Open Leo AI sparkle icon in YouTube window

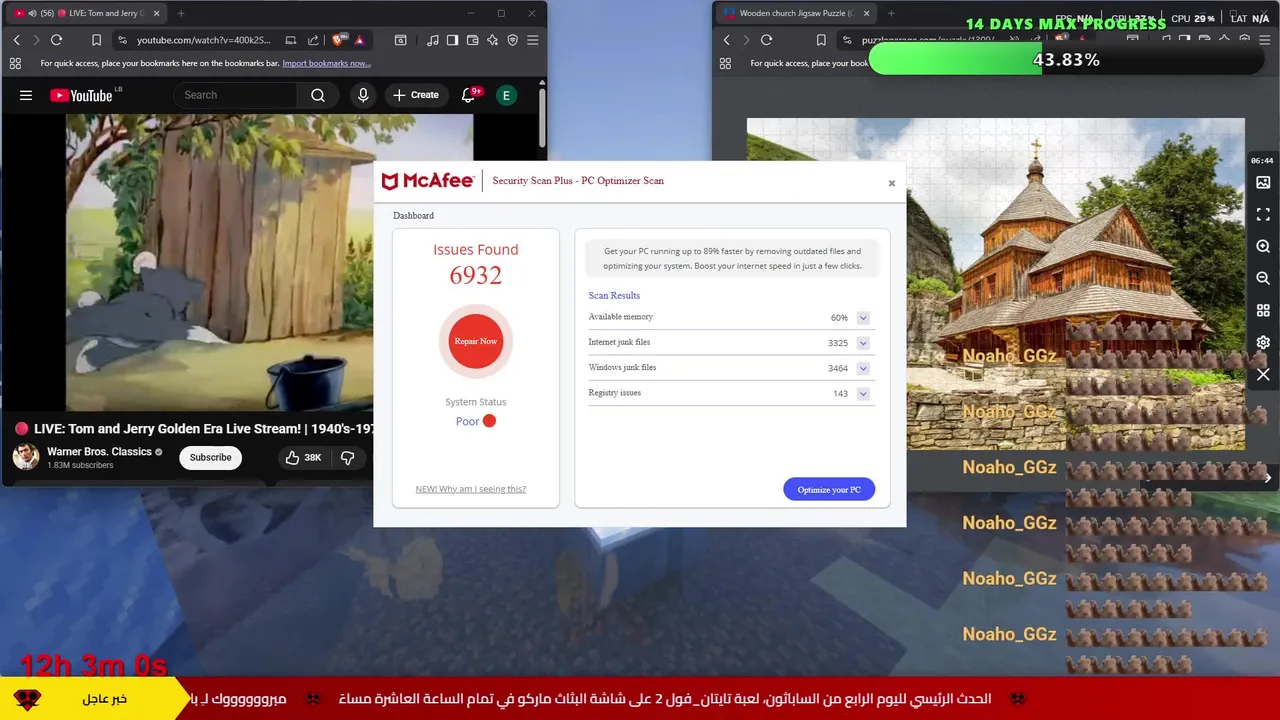492,40
